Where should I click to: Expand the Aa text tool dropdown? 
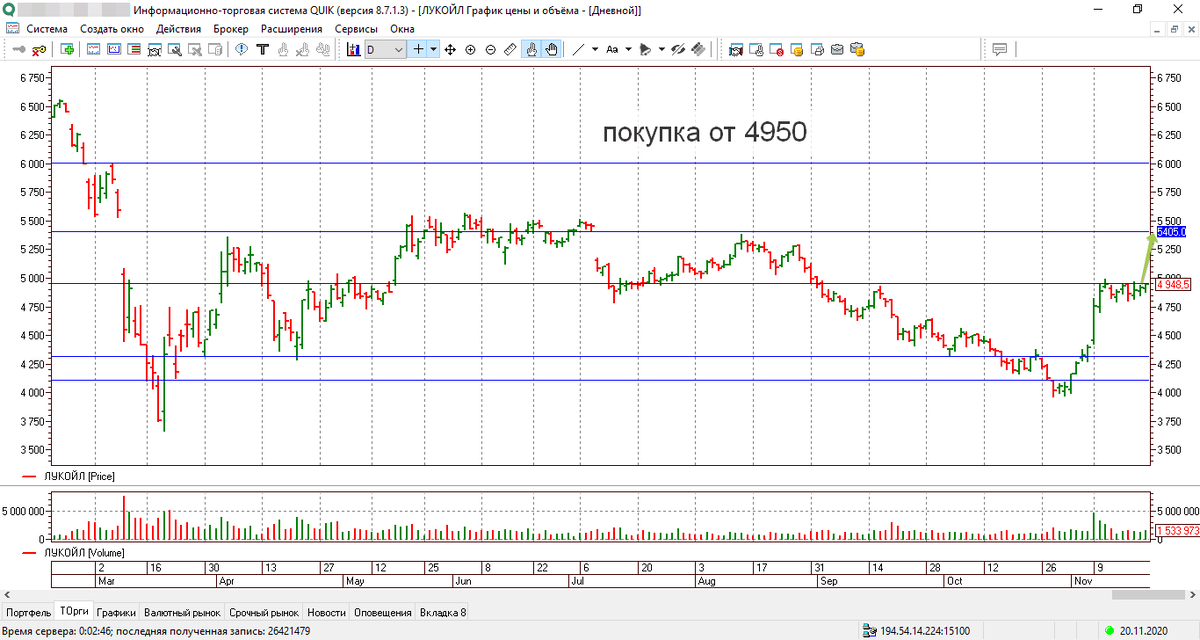627,49
